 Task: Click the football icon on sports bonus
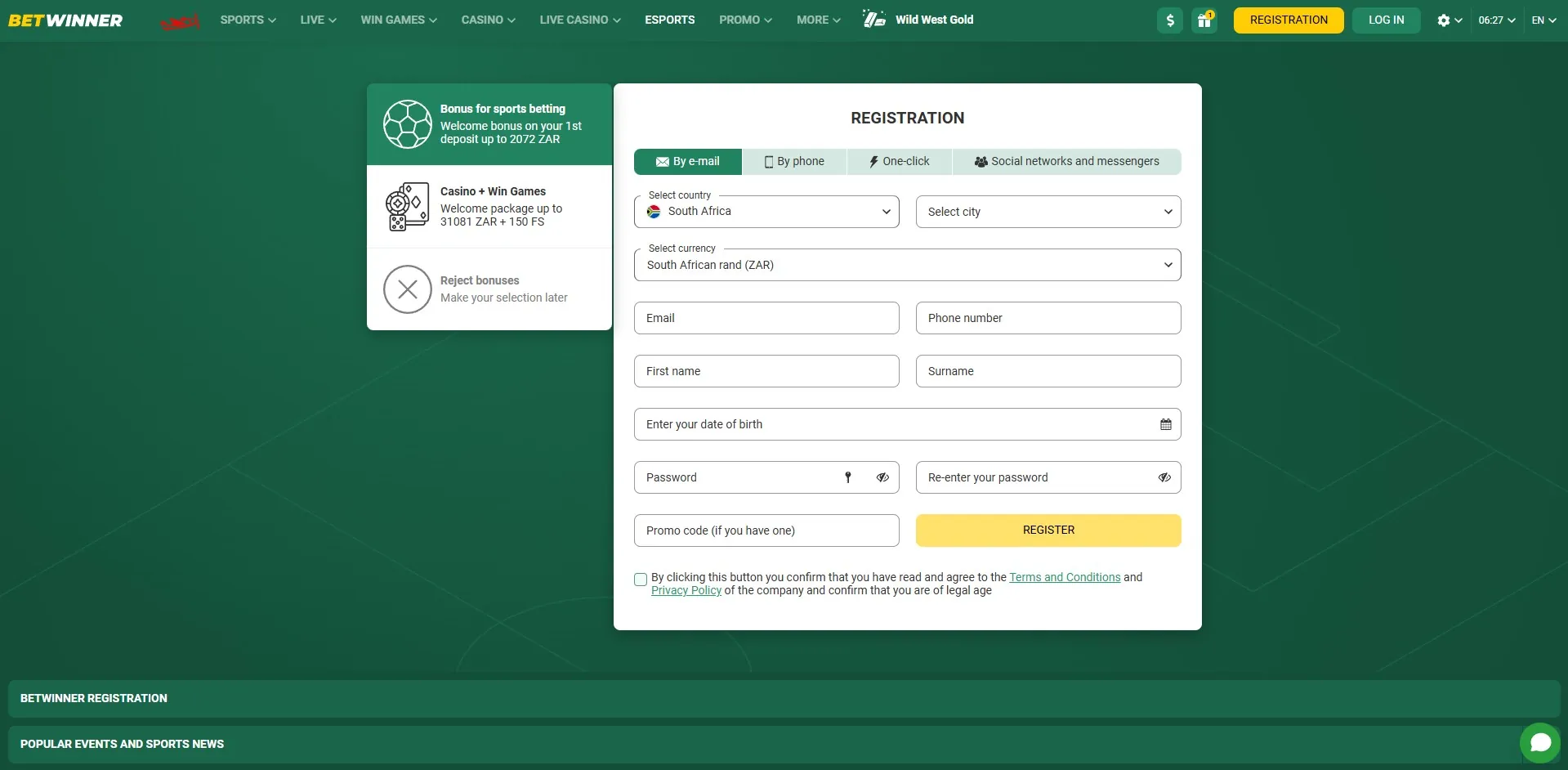pos(407,124)
